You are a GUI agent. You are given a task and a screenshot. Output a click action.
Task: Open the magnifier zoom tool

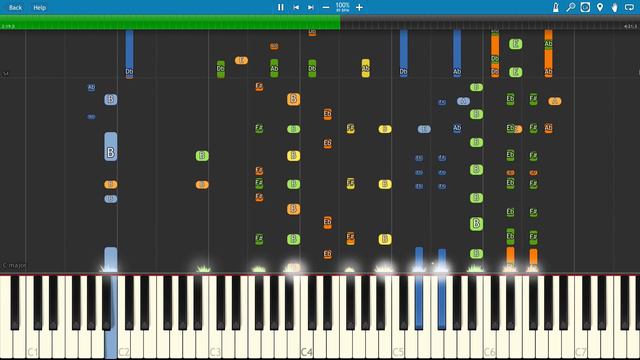(x=571, y=7)
